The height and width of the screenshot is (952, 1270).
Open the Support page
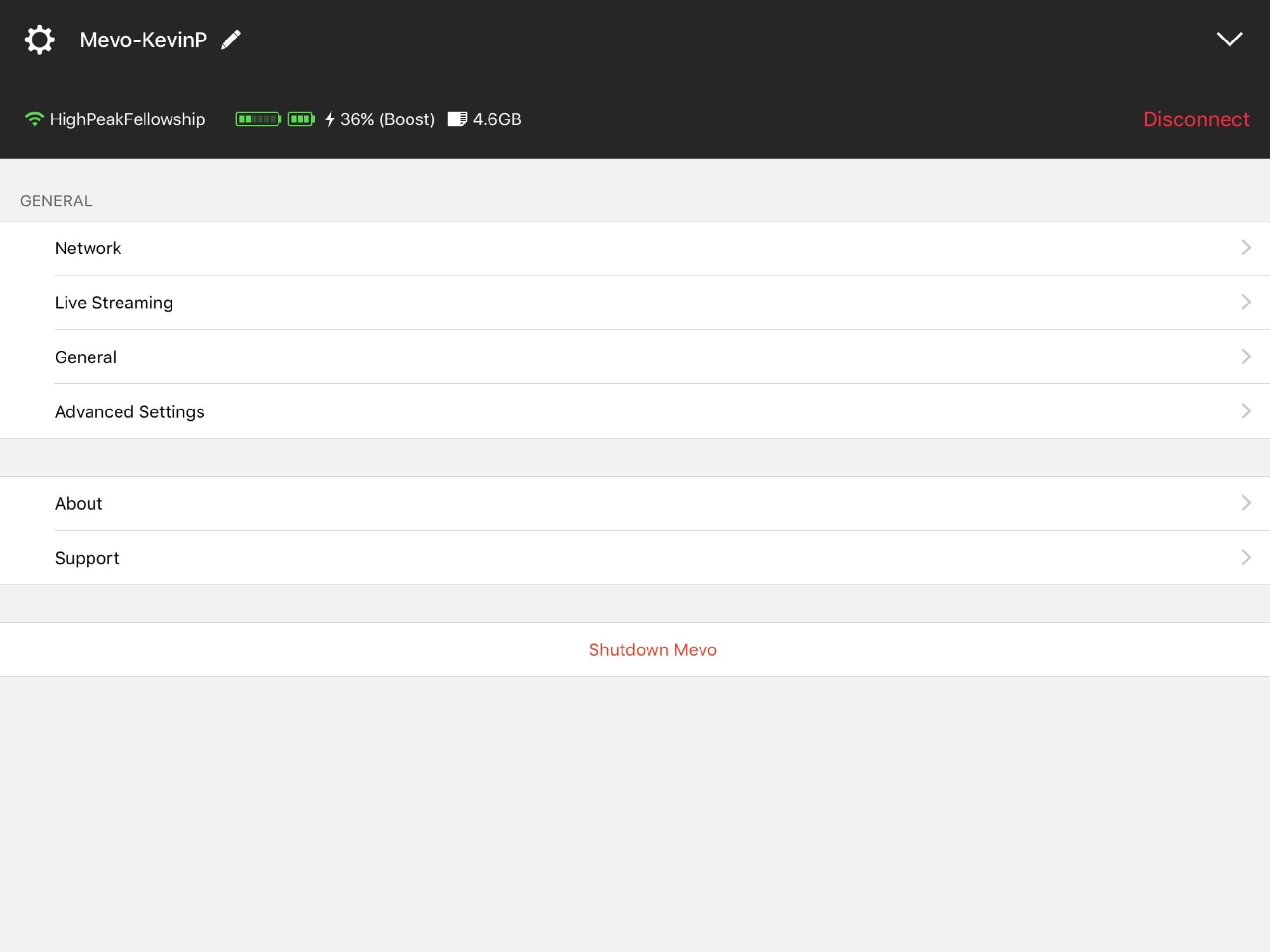635,558
